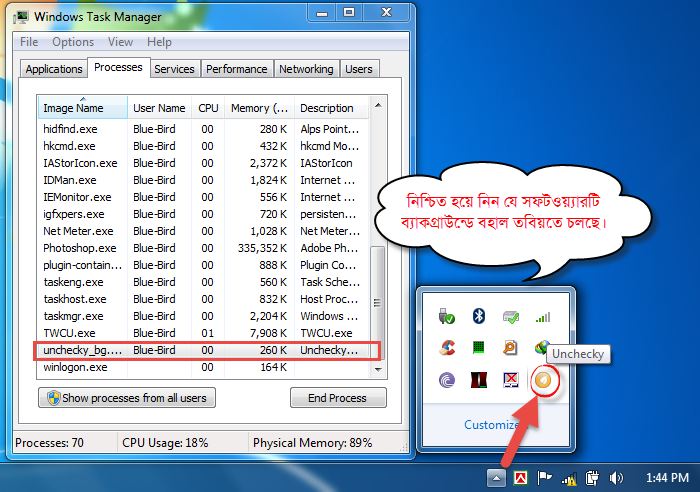Select the Photoshop.exe process row

pos(204,248)
